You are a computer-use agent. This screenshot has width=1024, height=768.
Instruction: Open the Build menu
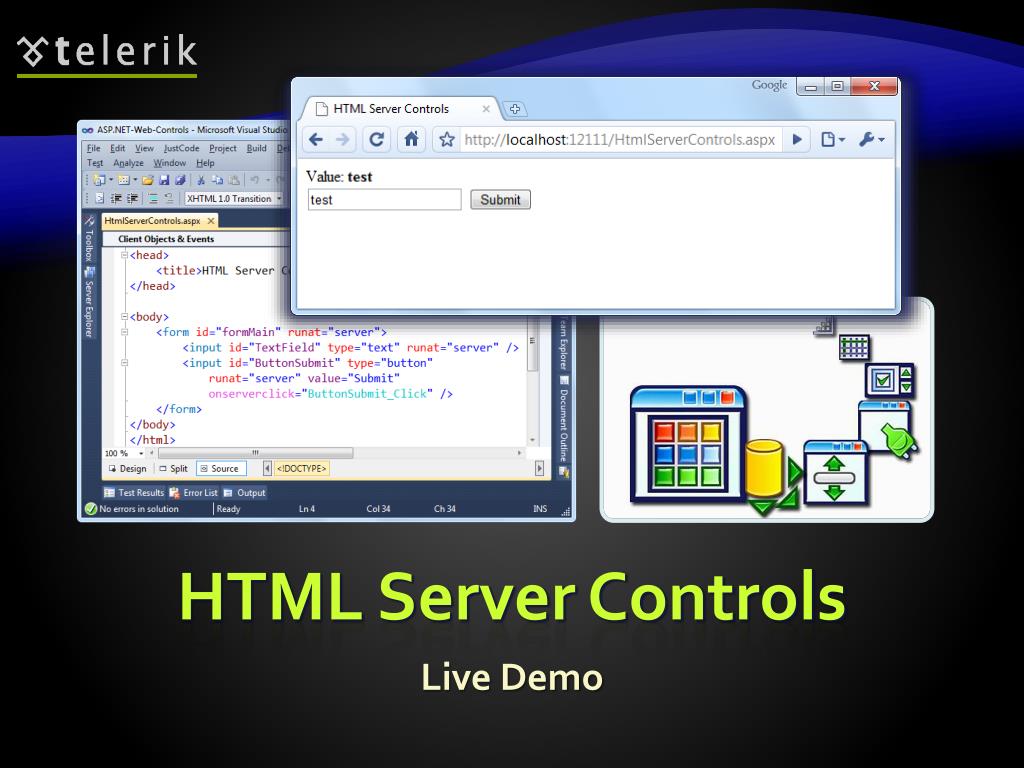click(x=257, y=148)
